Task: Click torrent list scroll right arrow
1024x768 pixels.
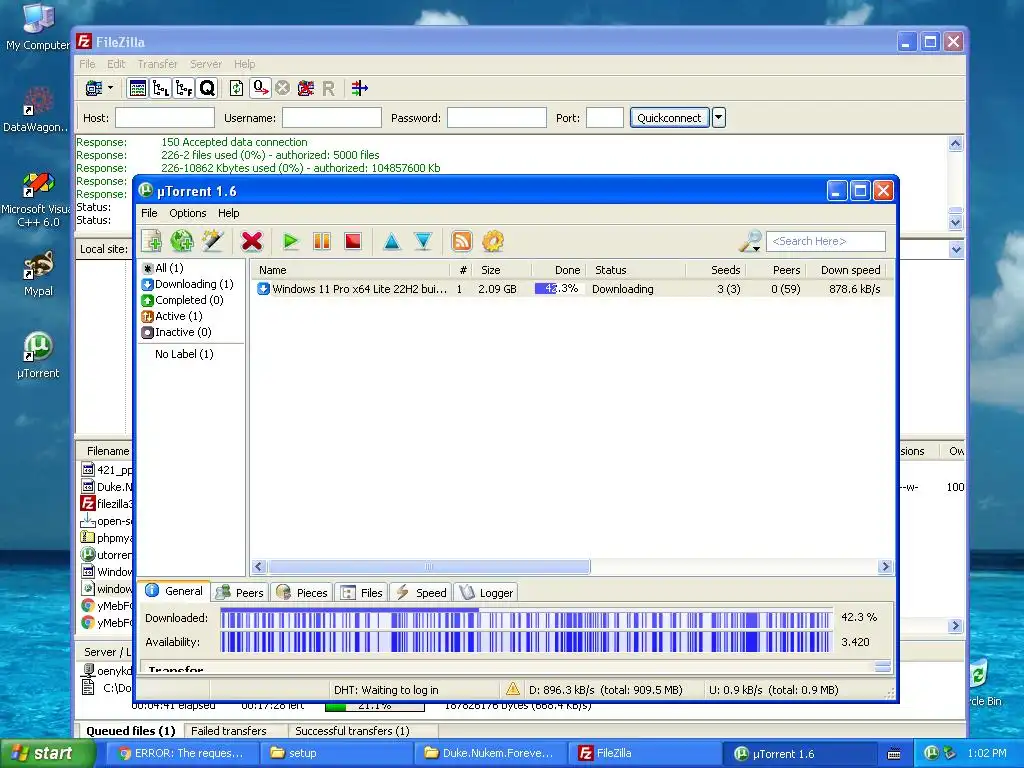Action: (x=885, y=566)
